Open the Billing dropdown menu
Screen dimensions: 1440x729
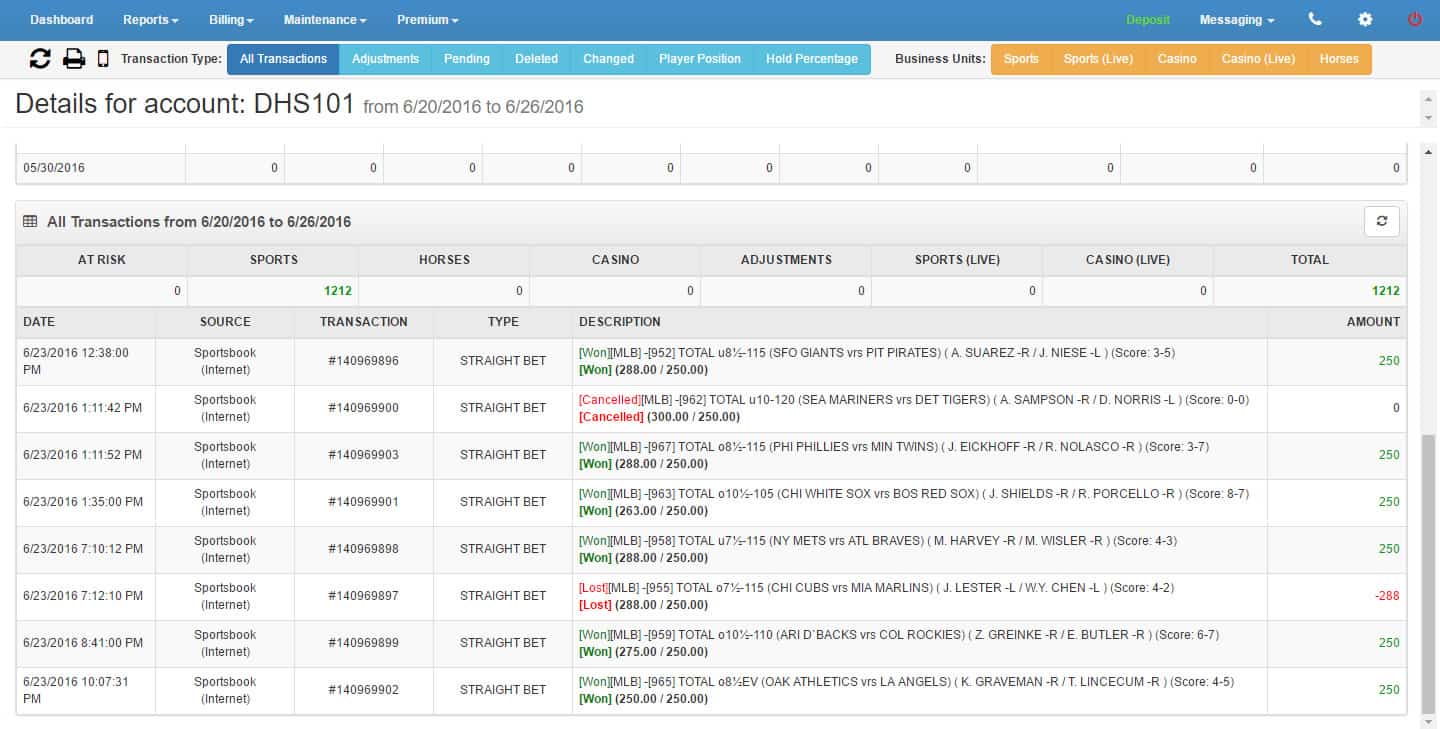[232, 19]
